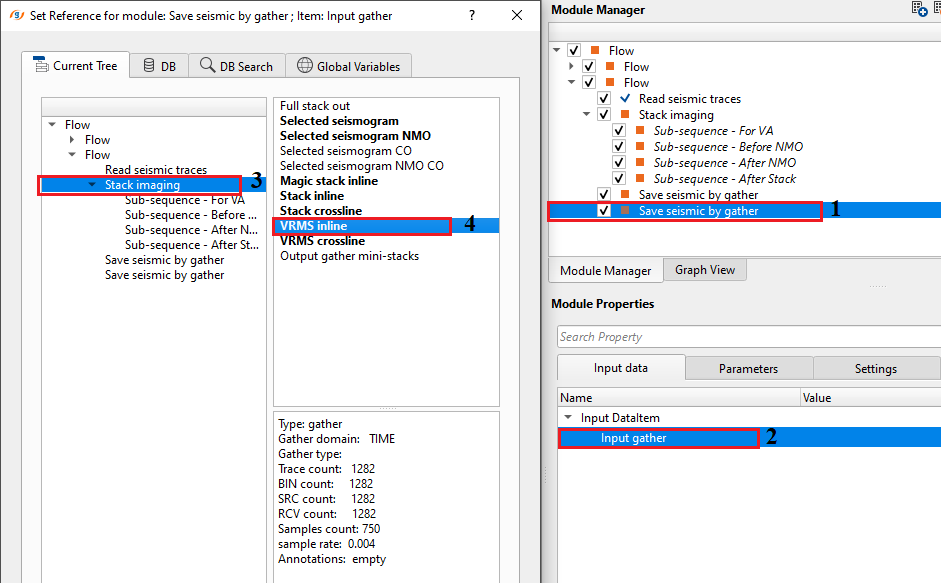Click the add module icon in Module Manager header
Screen dimensions: 941x583
tap(919, 9)
